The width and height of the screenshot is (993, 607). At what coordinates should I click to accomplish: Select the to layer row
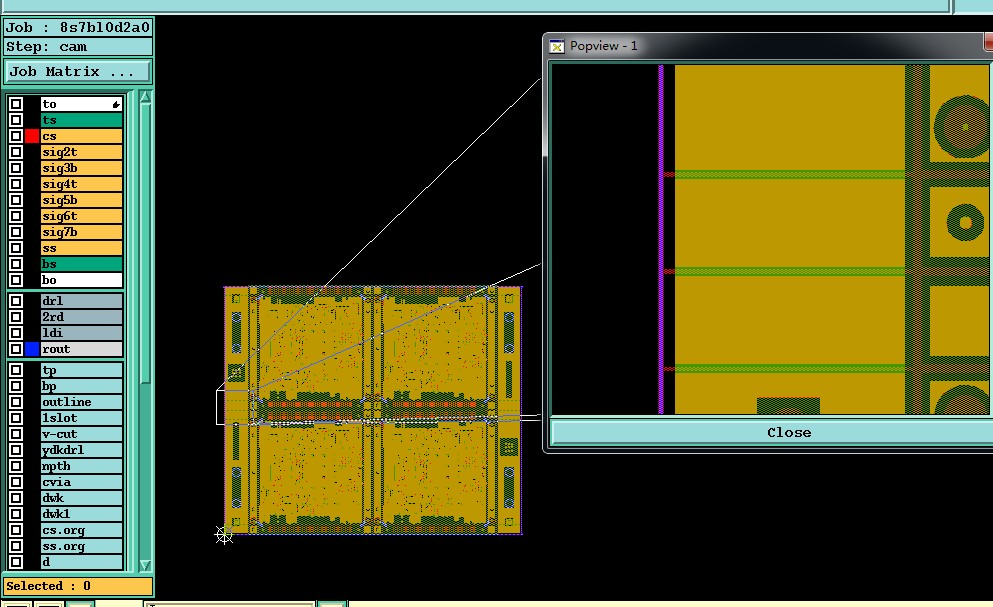pos(82,104)
